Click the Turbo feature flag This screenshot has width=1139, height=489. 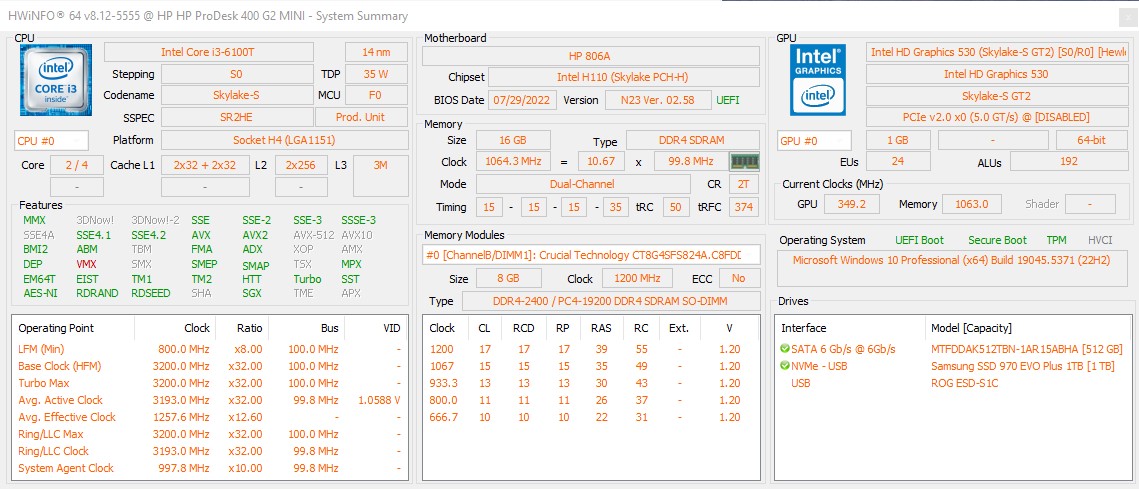click(307, 279)
